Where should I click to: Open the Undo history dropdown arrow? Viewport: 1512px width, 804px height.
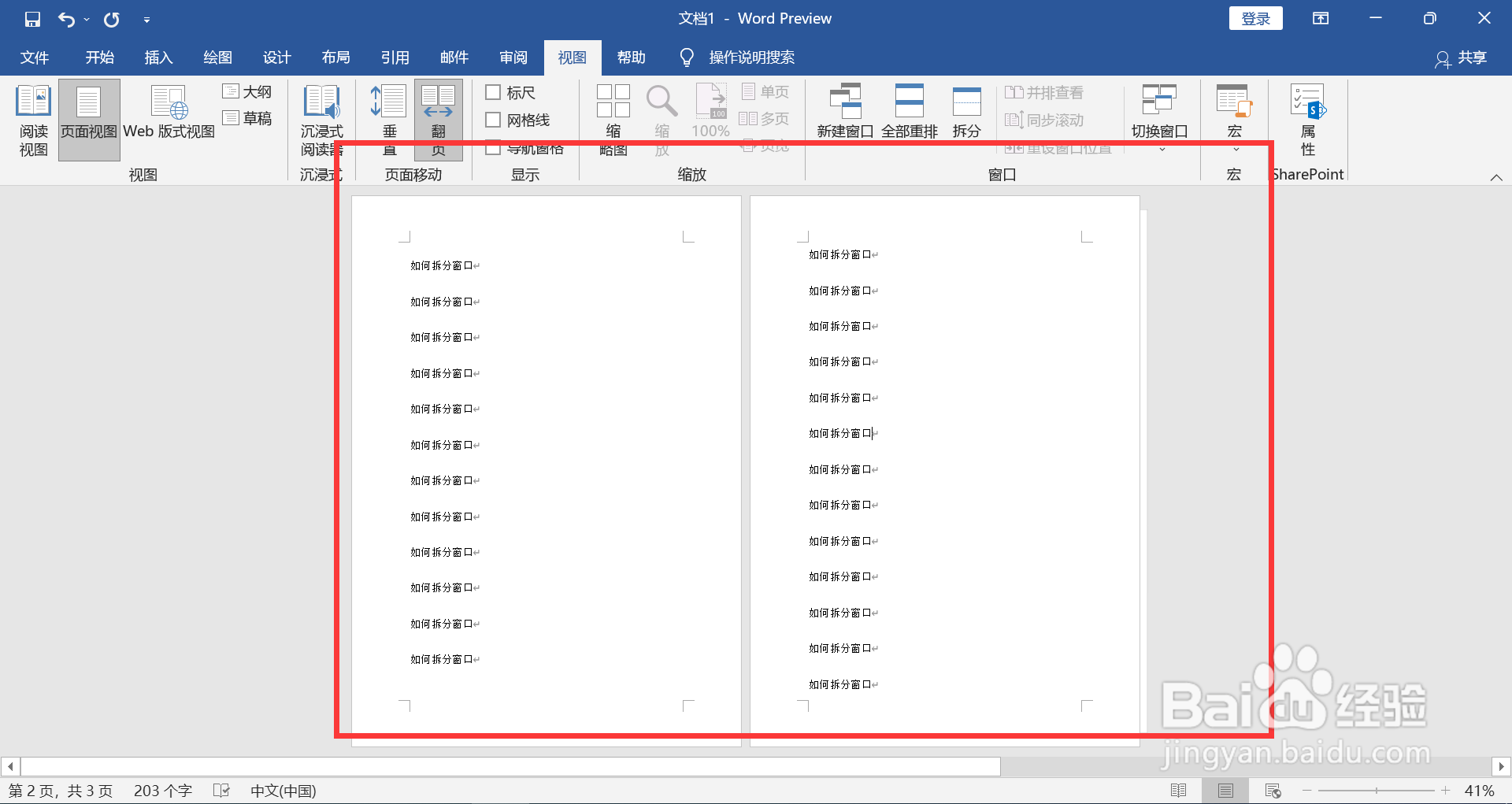click(x=87, y=20)
